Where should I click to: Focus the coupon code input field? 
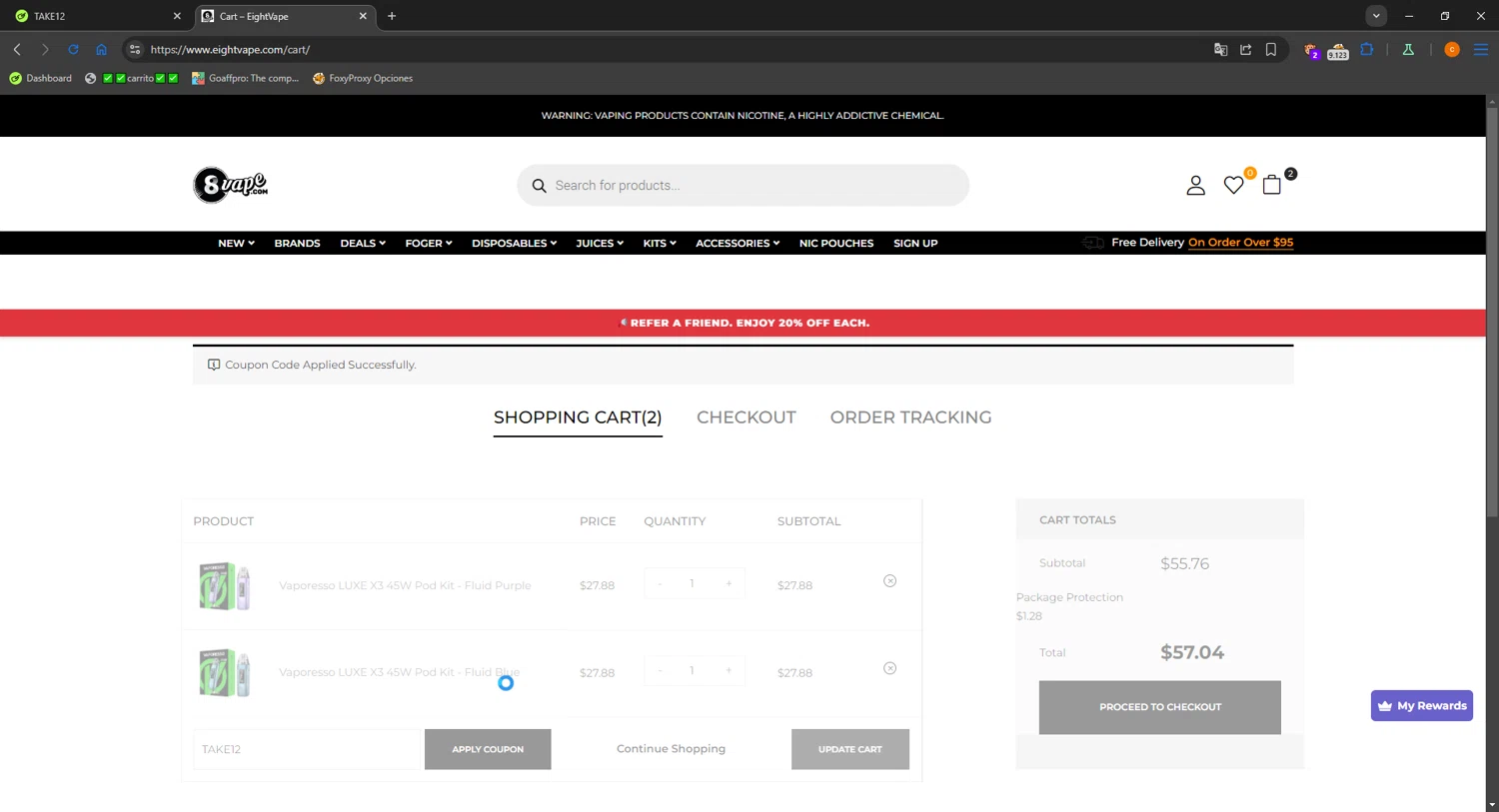(308, 749)
